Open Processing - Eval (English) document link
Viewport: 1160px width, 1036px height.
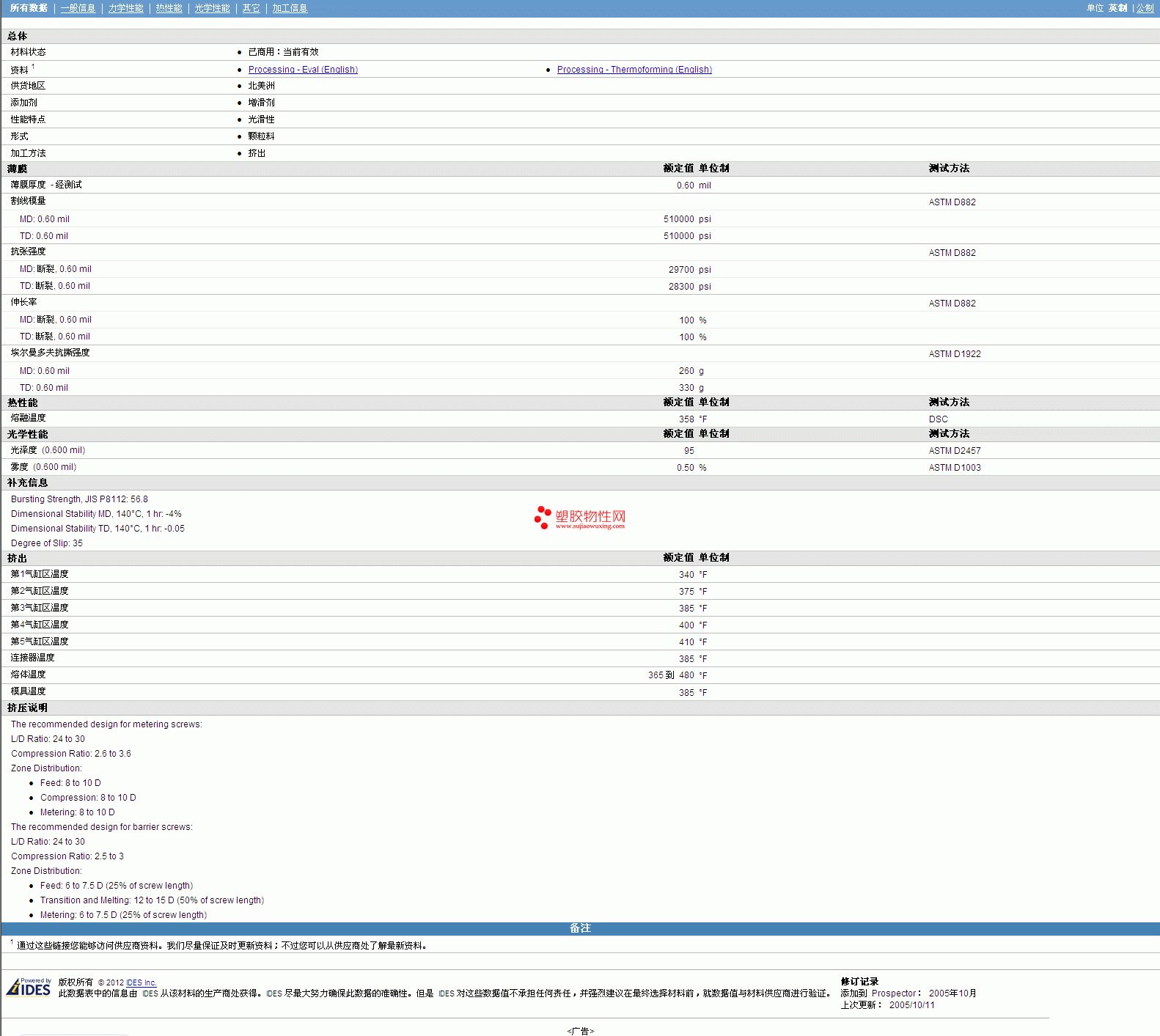coord(303,70)
